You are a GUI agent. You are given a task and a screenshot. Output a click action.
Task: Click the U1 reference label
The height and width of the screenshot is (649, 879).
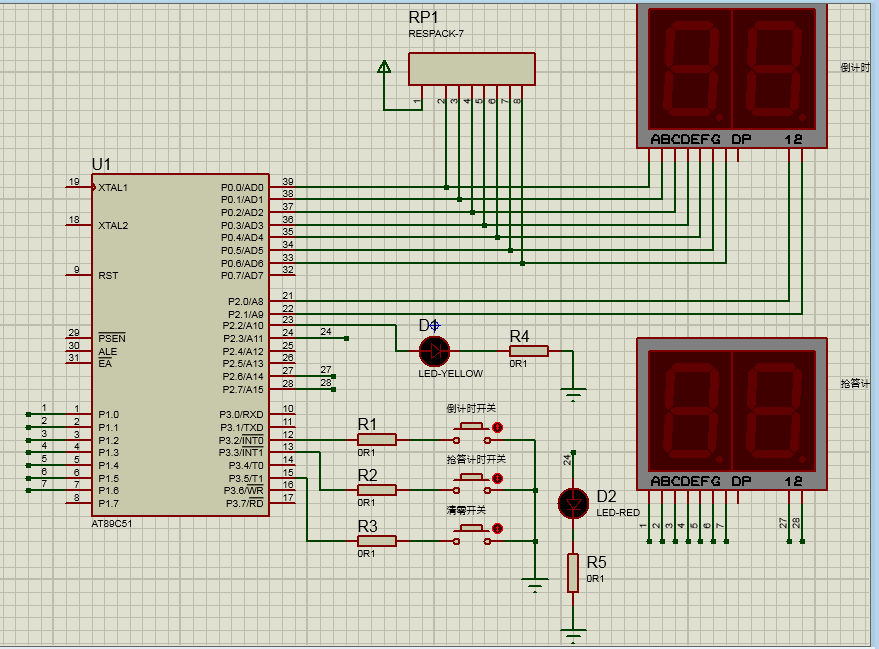pos(101,164)
